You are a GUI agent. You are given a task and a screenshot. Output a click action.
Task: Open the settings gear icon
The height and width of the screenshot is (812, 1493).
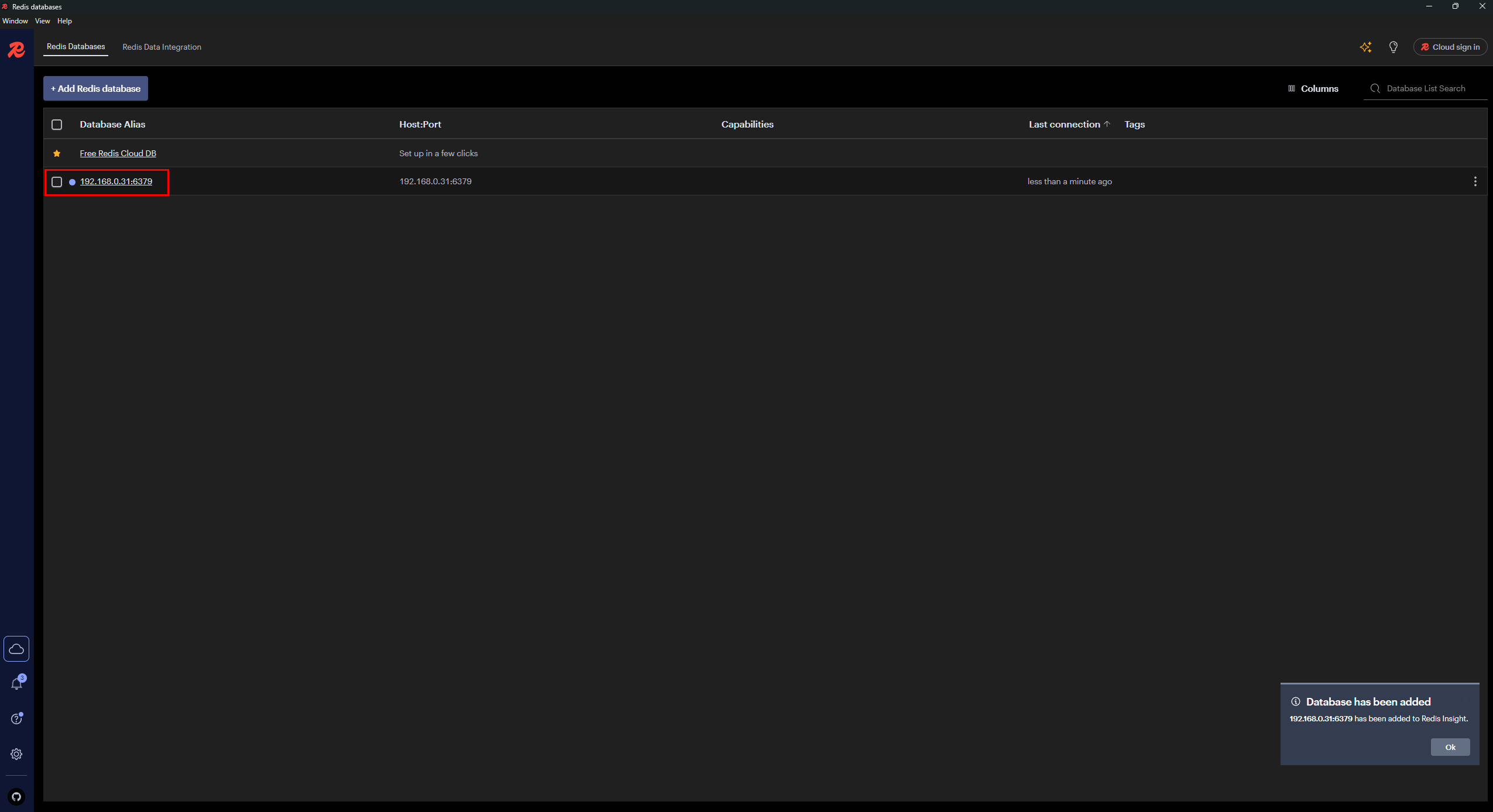[x=16, y=754]
